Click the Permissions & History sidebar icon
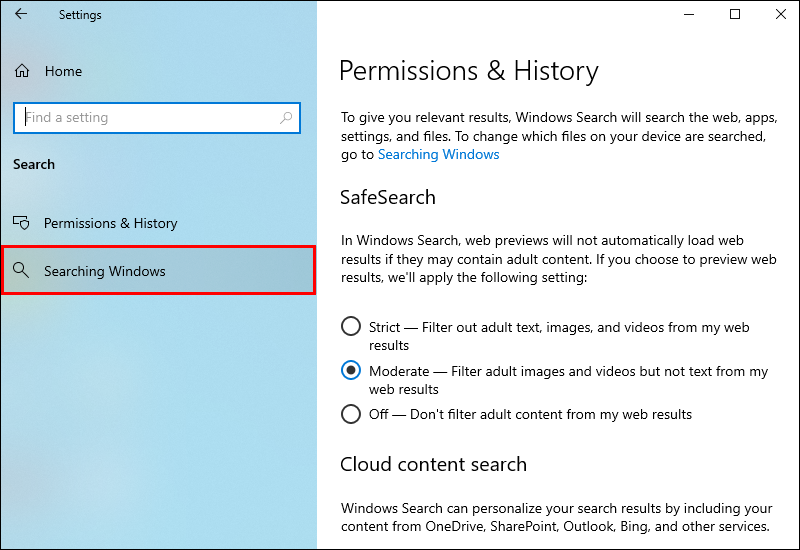800x550 pixels. pyautogui.click(x=23, y=223)
